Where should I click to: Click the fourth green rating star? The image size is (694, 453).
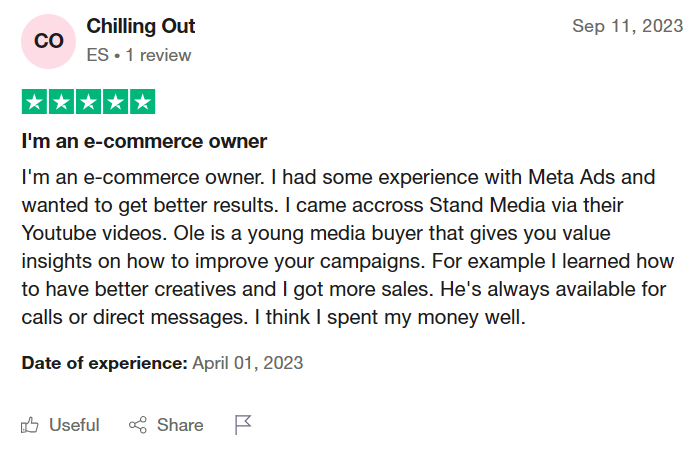point(115,101)
